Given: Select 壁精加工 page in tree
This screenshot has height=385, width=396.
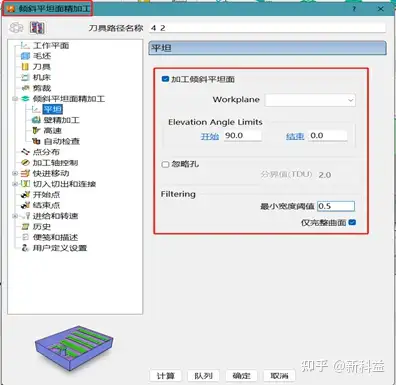Looking at the screenshot, I should click(62, 120).
